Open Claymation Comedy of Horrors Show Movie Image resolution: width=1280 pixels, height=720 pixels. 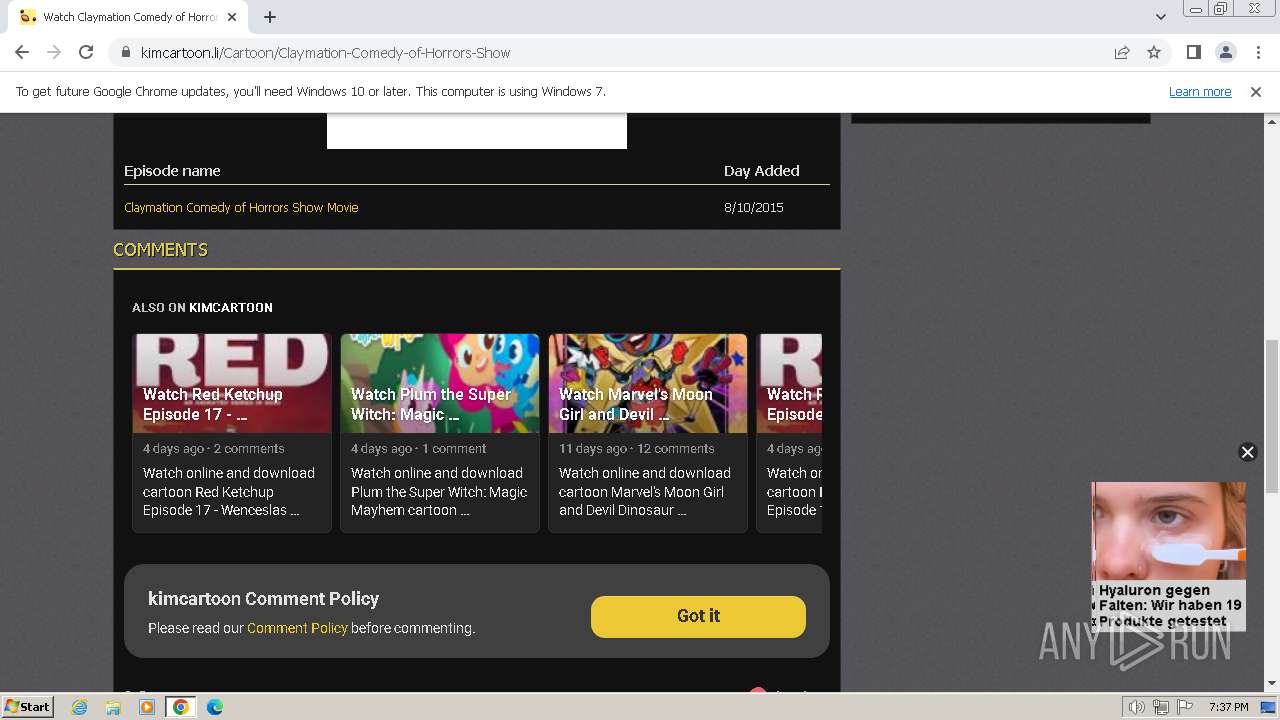(241, 207)
